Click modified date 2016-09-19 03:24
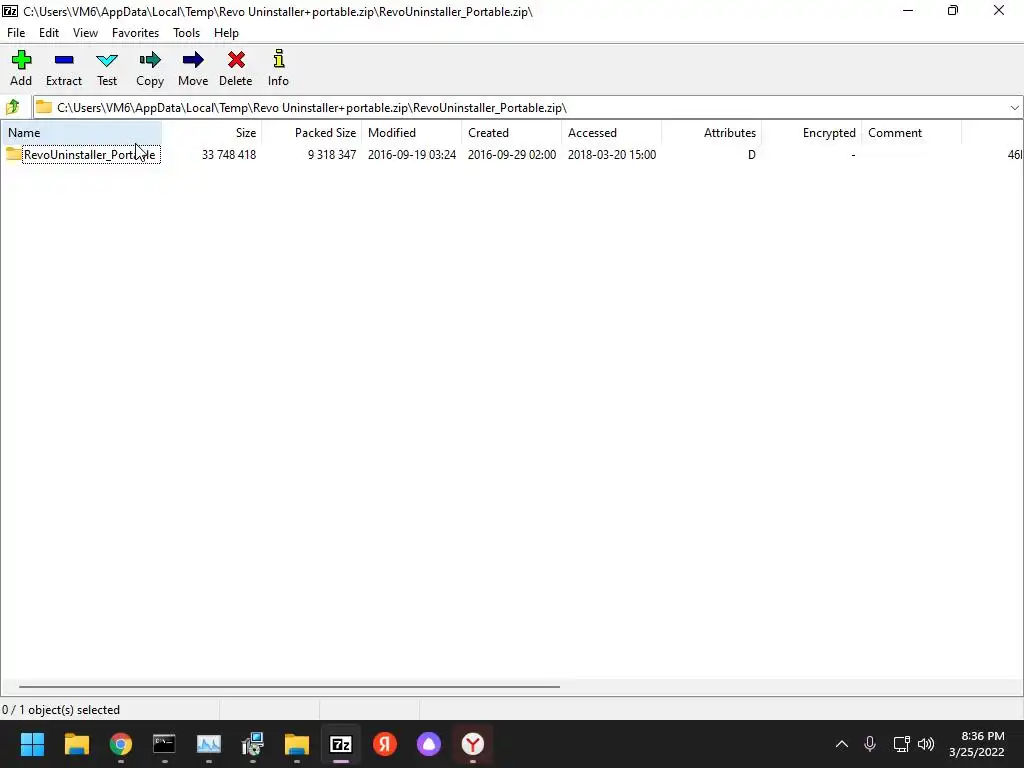This screenshot has height=768, width=1024. click(x=411, y=155)
